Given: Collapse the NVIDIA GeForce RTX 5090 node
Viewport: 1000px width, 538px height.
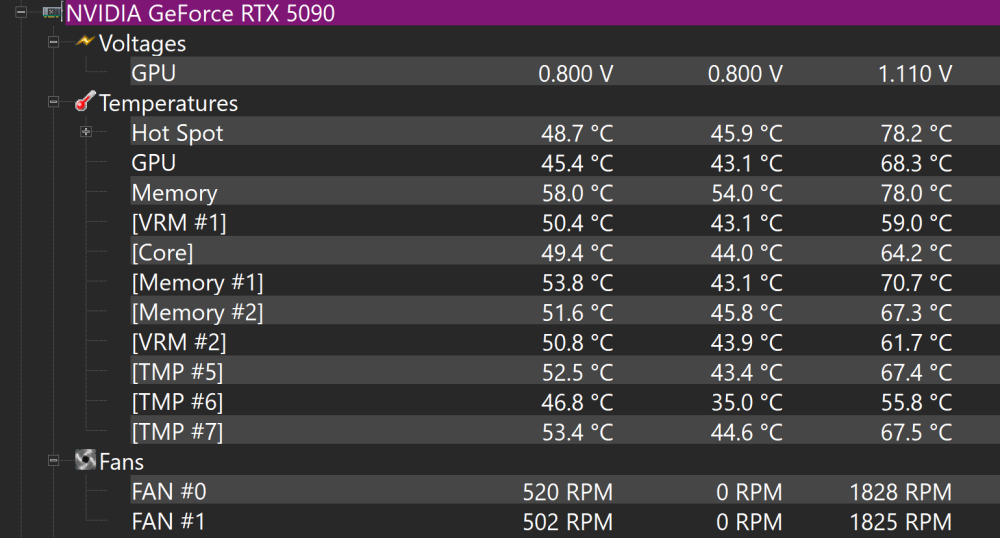Looking at the screenshot, I should click(21, 12).
